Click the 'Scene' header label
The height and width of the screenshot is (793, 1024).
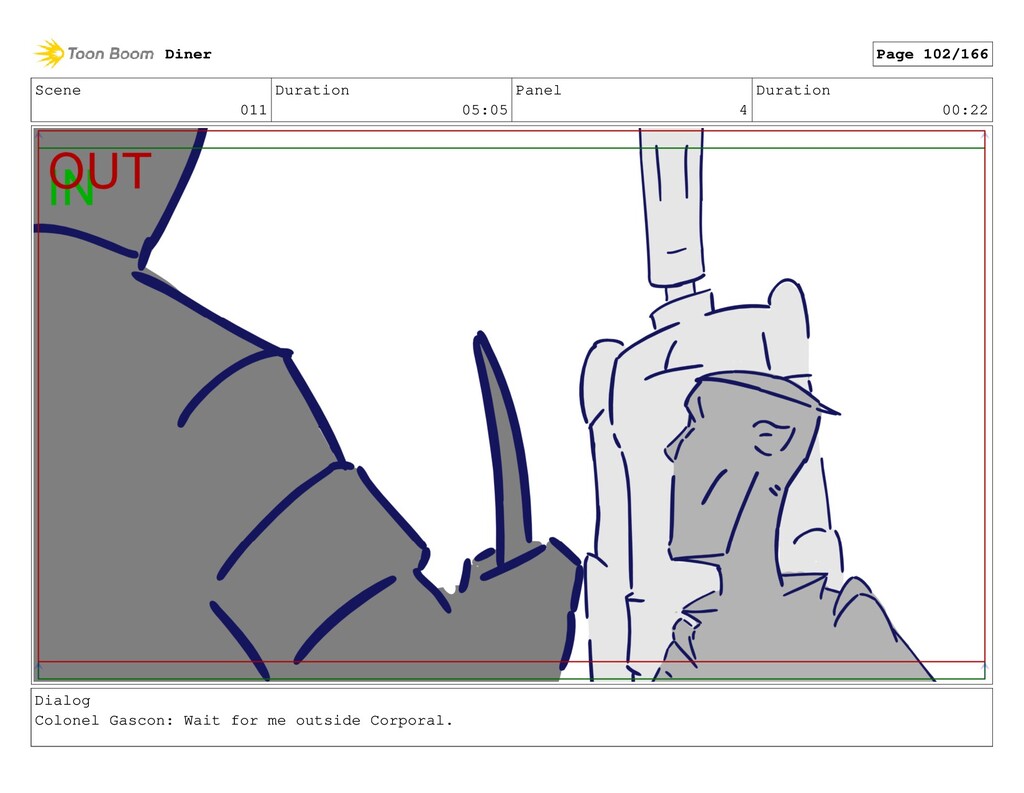(x=58, y=90)
